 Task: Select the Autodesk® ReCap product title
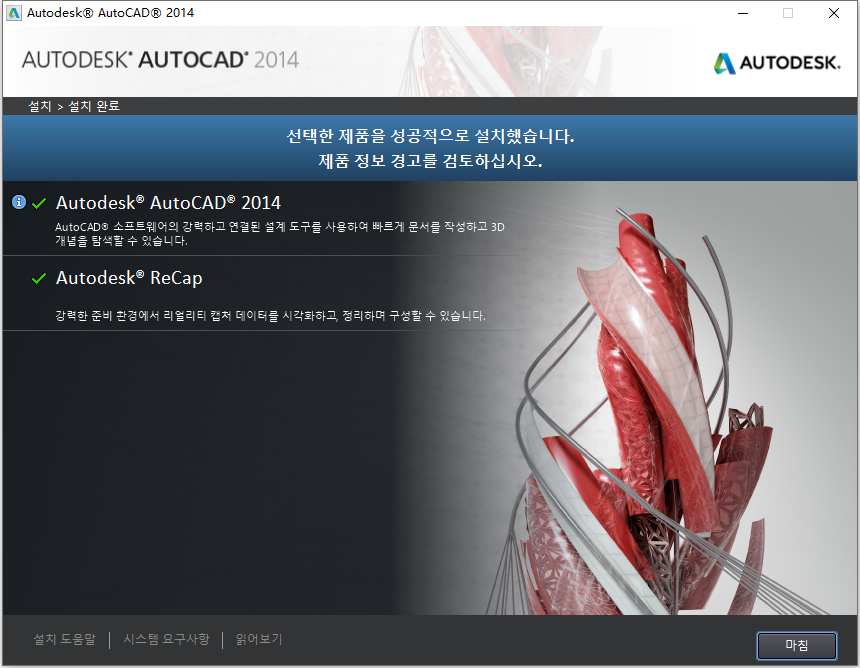tap(129, 278)
